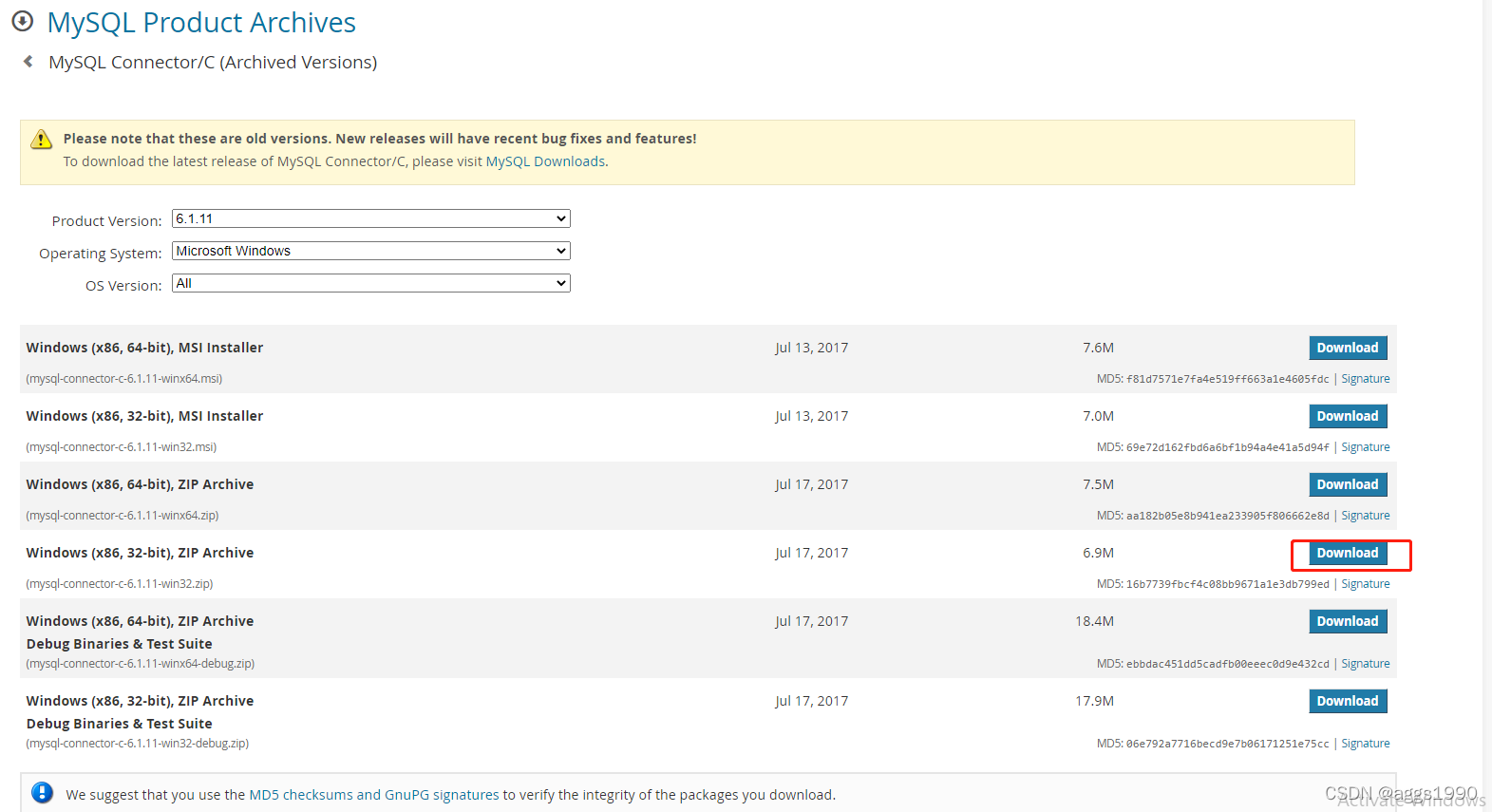Click file name mysql-connector-c-6.1.11-winx64.zip
Image resolution: width=1492 pixels, height=812 pixels.
(x=123, y=516)
